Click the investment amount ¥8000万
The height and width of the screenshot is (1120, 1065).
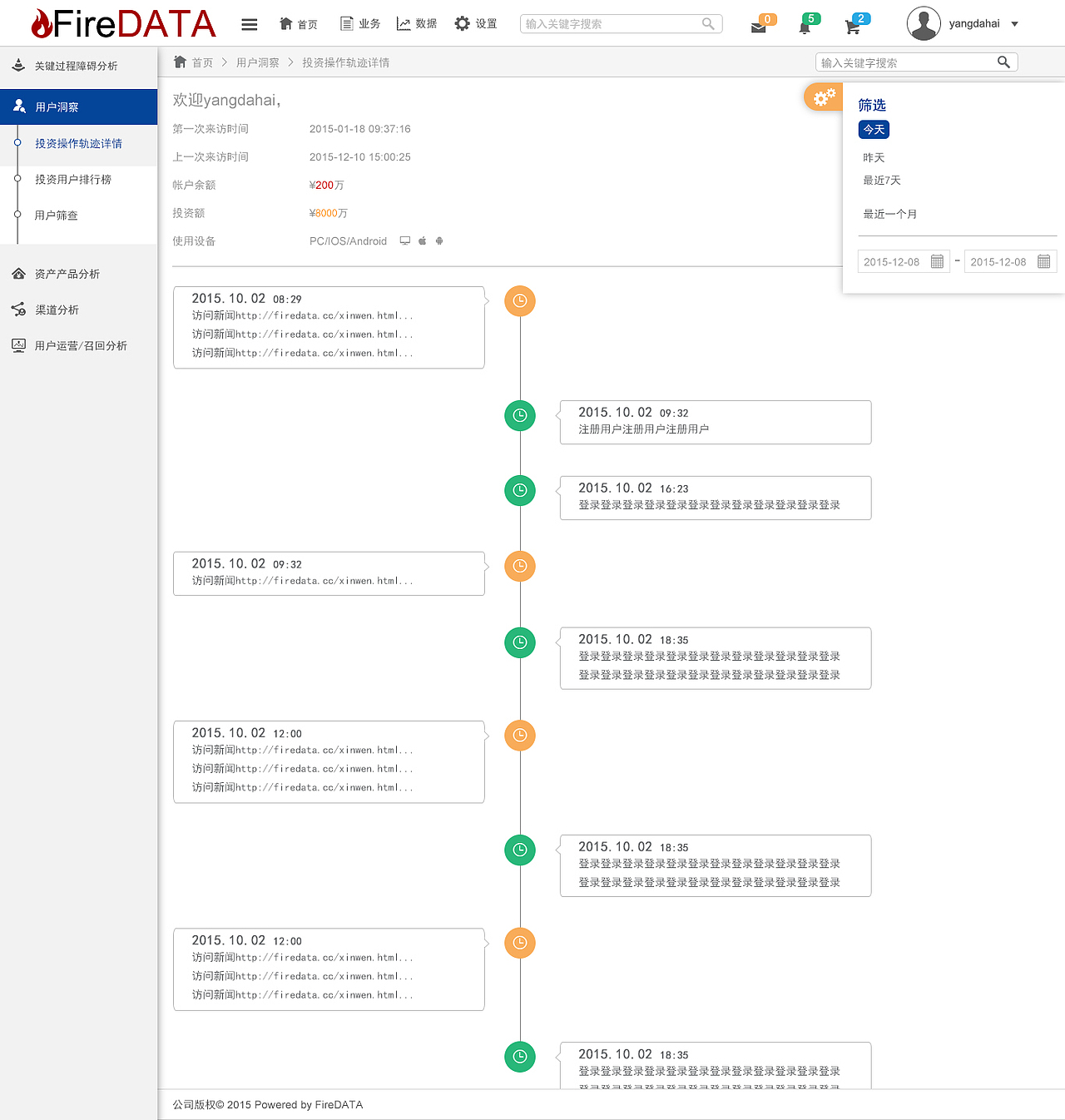click(329, 213)
